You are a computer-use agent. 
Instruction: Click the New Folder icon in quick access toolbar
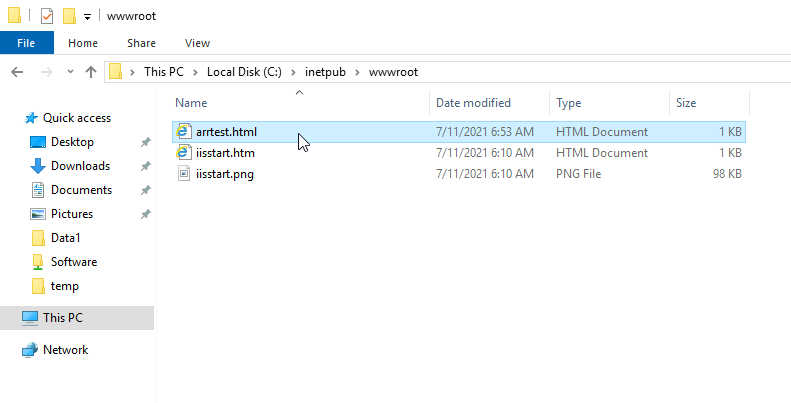[69, 16]
